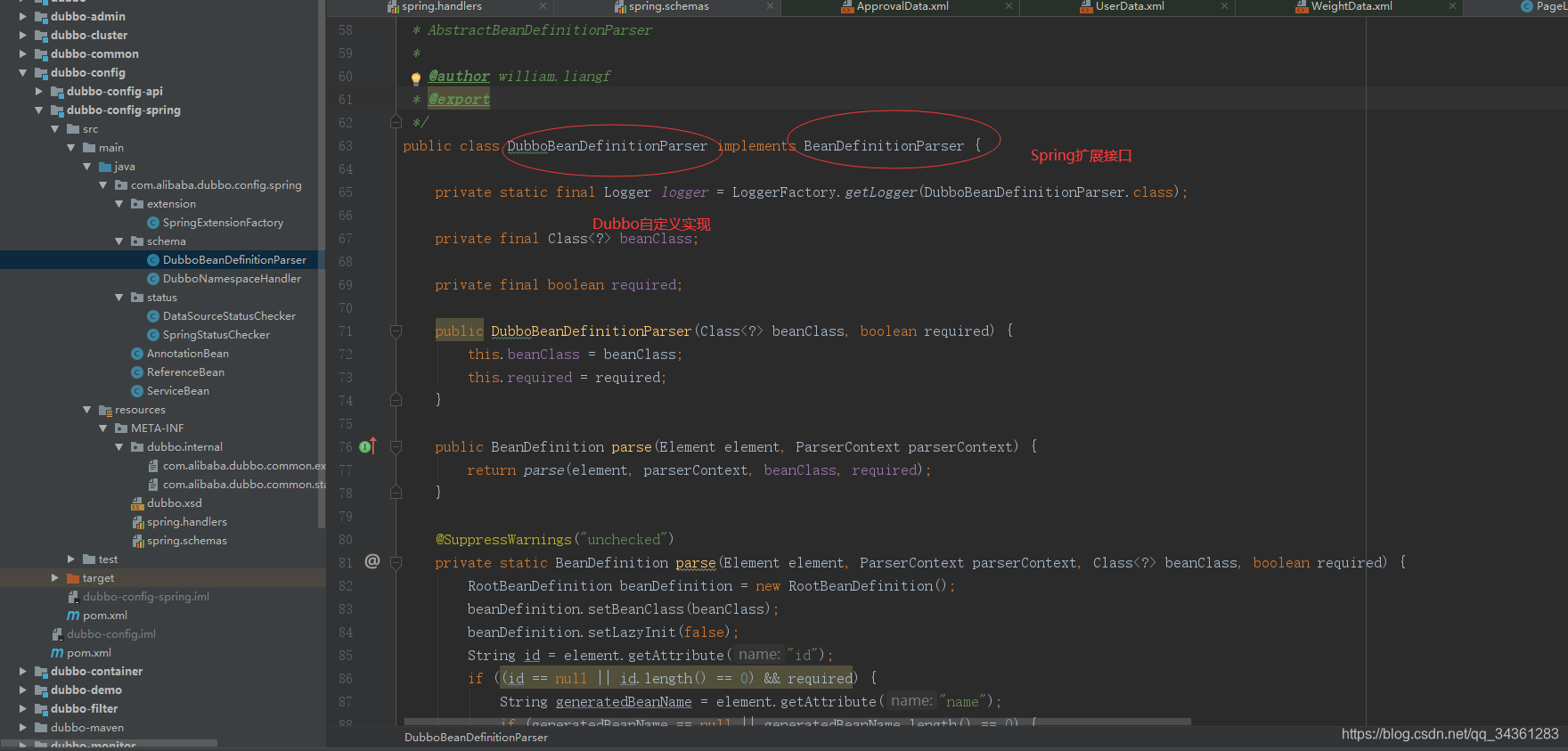Close the UserData.xml tab
The height and width of the screenshot is (751, 1568).
tap(1224, 6)
